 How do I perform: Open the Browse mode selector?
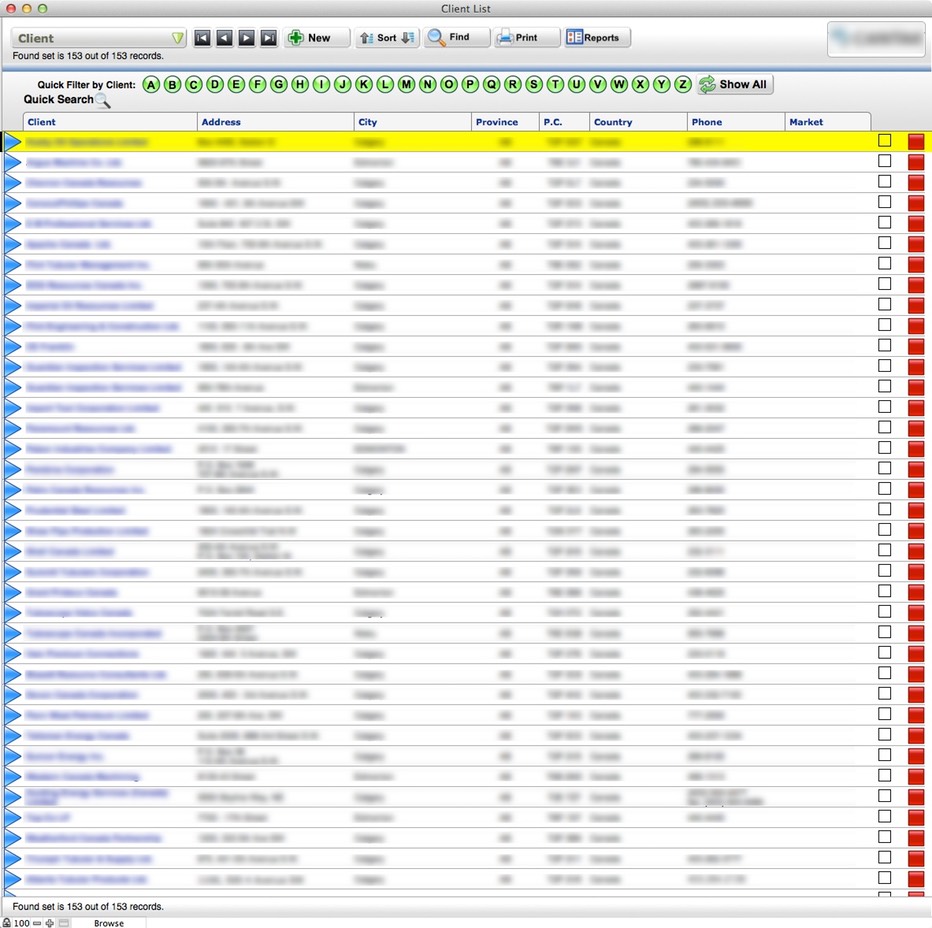point(108,923)
